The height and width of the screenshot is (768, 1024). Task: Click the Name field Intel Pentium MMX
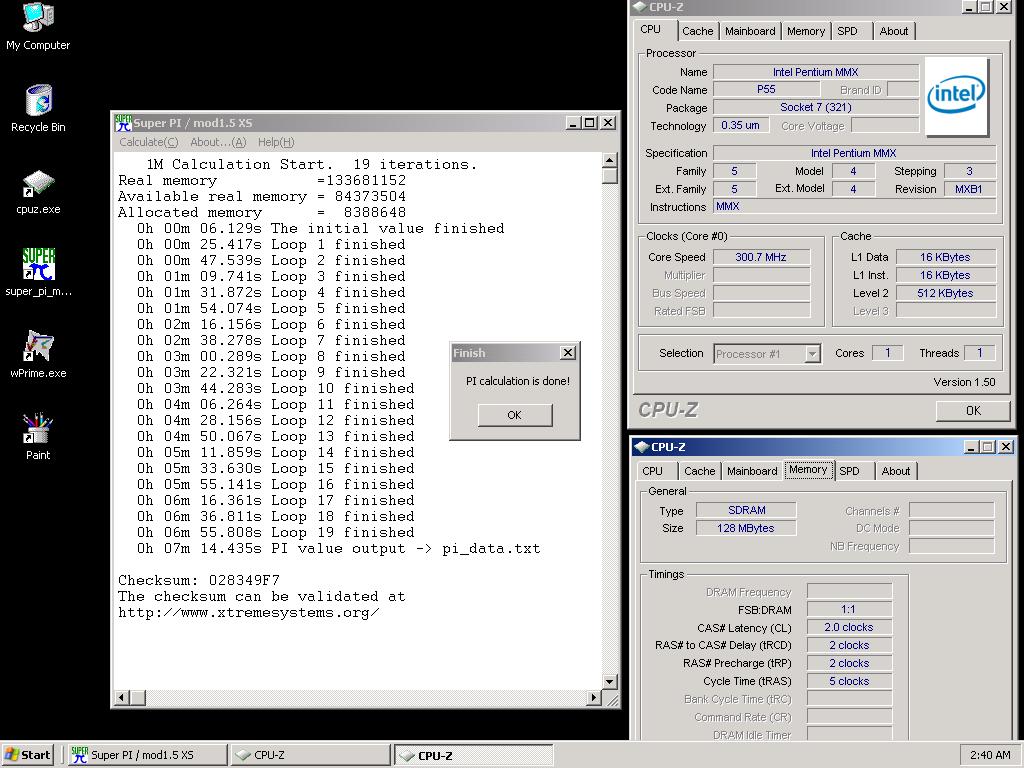point(816,72)
